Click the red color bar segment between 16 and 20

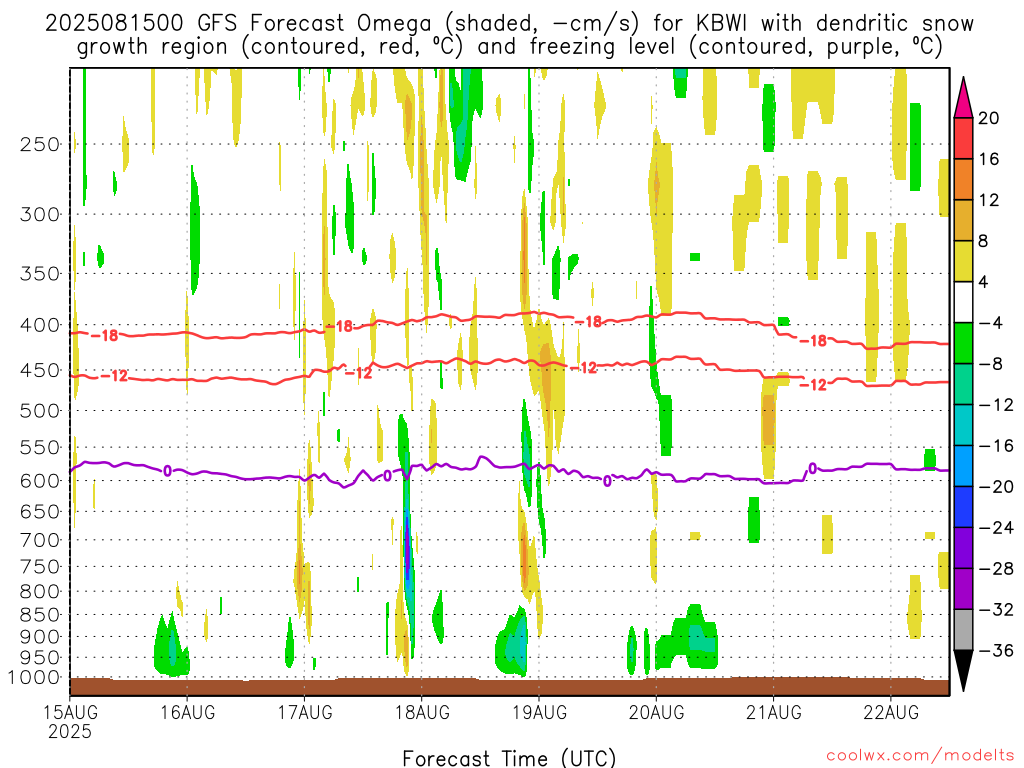pos(963,138)
